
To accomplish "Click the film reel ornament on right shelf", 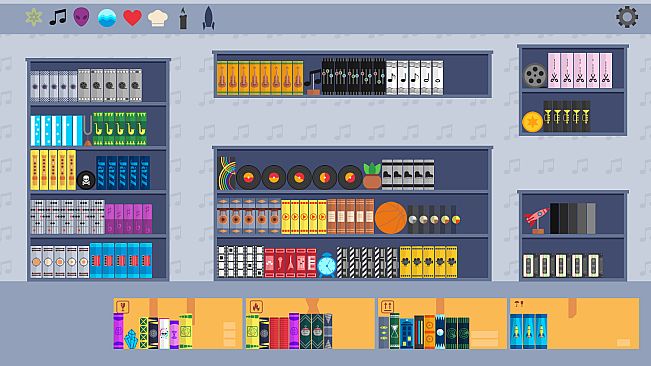I will (x=535, y=75).
